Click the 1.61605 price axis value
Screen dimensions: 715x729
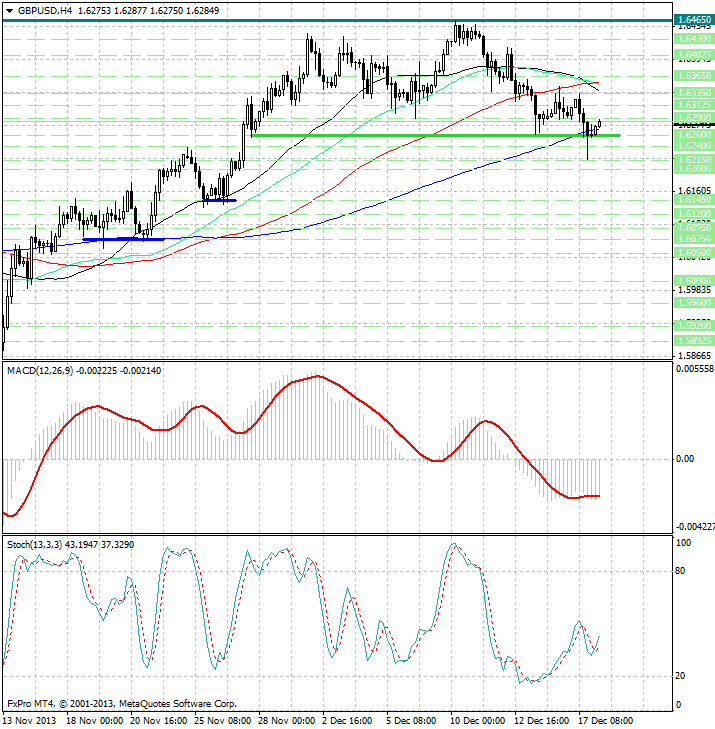(x=695, y=191)
